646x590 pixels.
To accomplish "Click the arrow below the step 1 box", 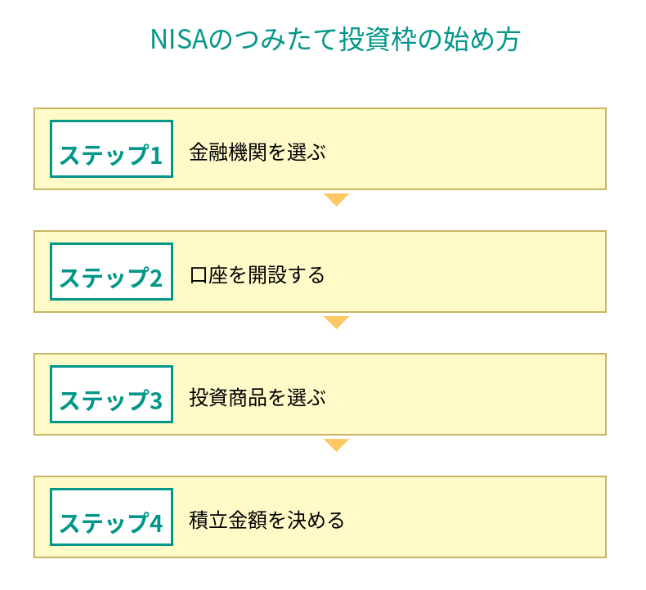I will click(336, 200).
